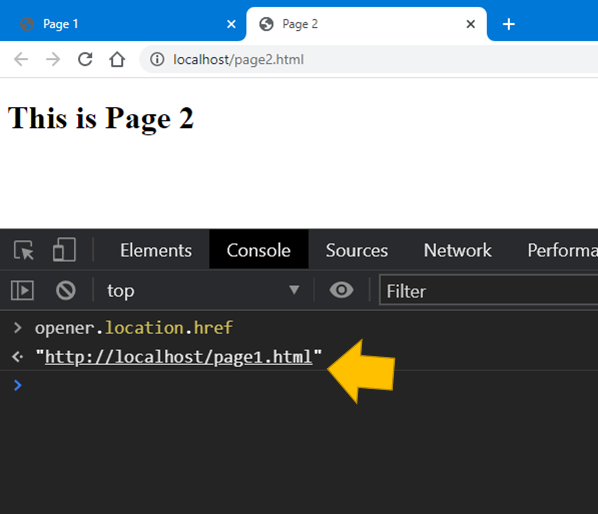The width and height of the screenshot is (598, 514).
Task: Open the Sources panel
Action: (357, 251)
